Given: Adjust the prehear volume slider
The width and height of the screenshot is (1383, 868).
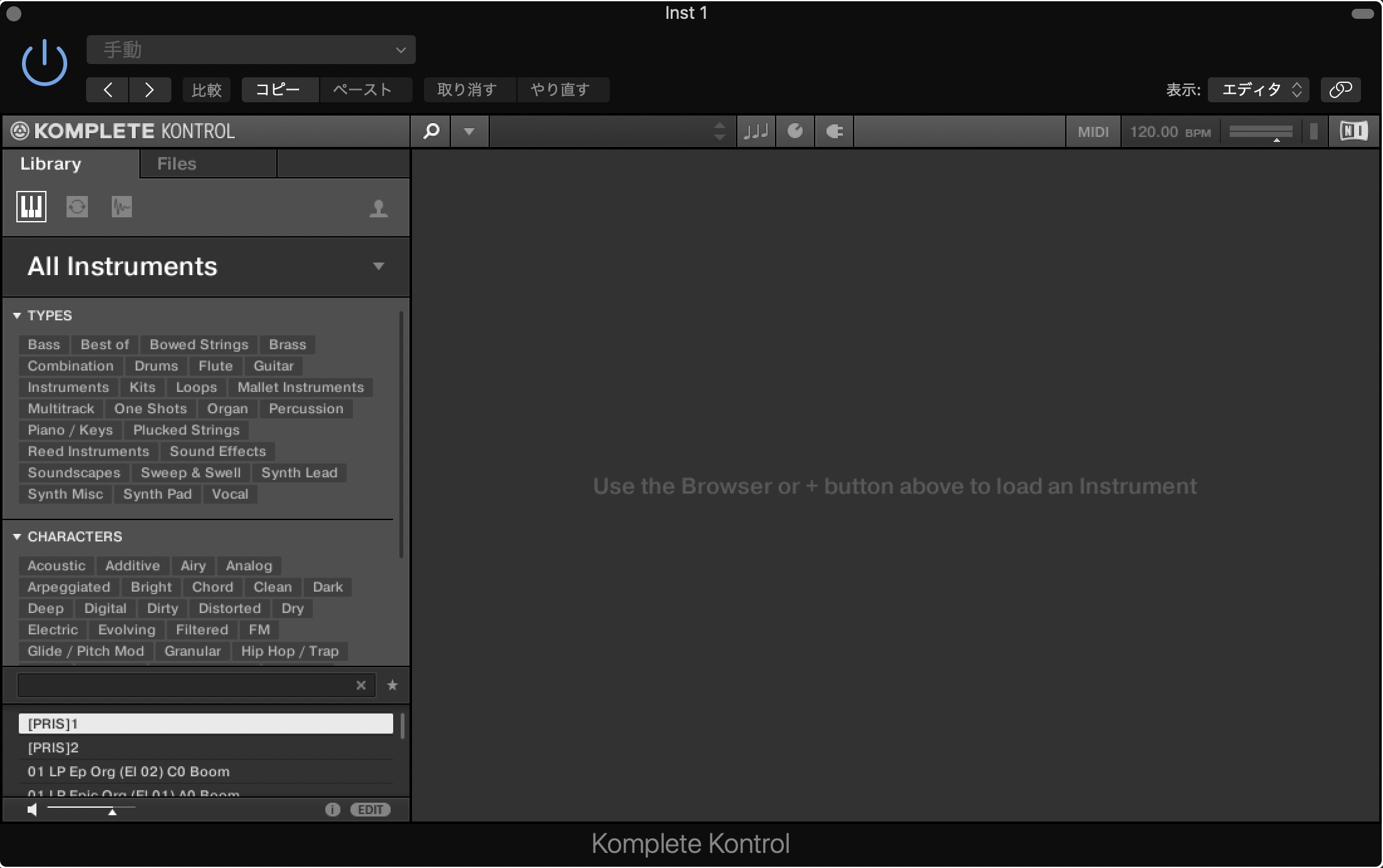Looking at the screenshot, I should (x=112, y=811).
